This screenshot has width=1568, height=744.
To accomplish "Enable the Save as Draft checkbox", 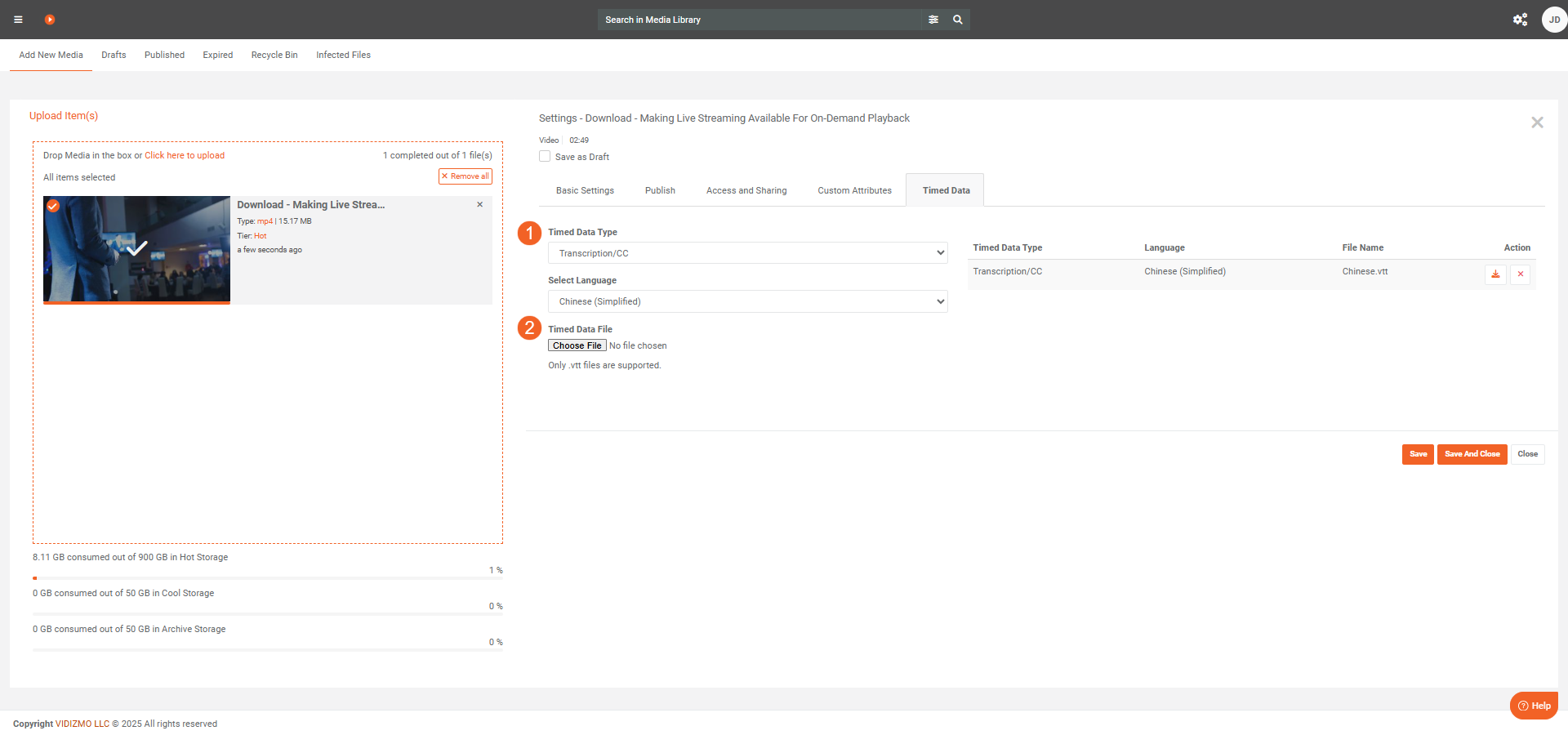I will 545,157.
